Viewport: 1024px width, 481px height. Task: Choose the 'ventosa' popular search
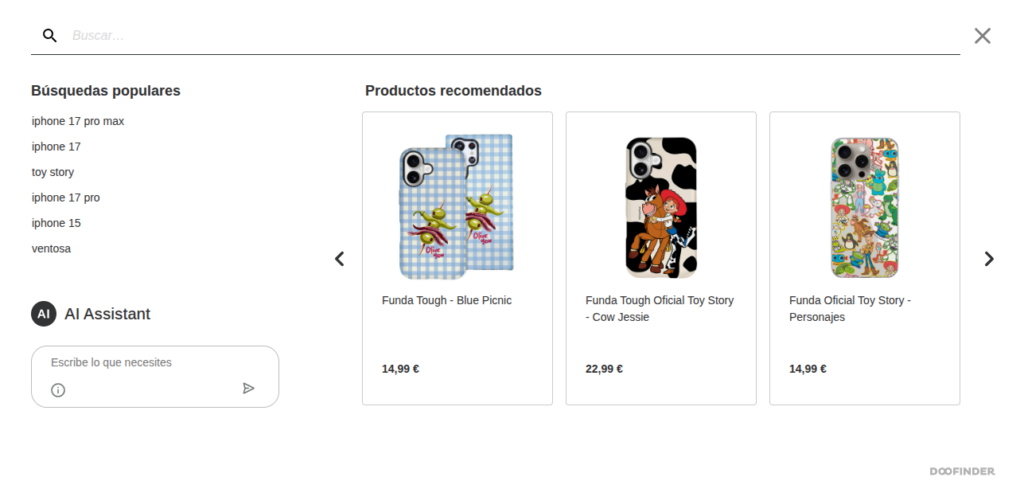(51, 249)
